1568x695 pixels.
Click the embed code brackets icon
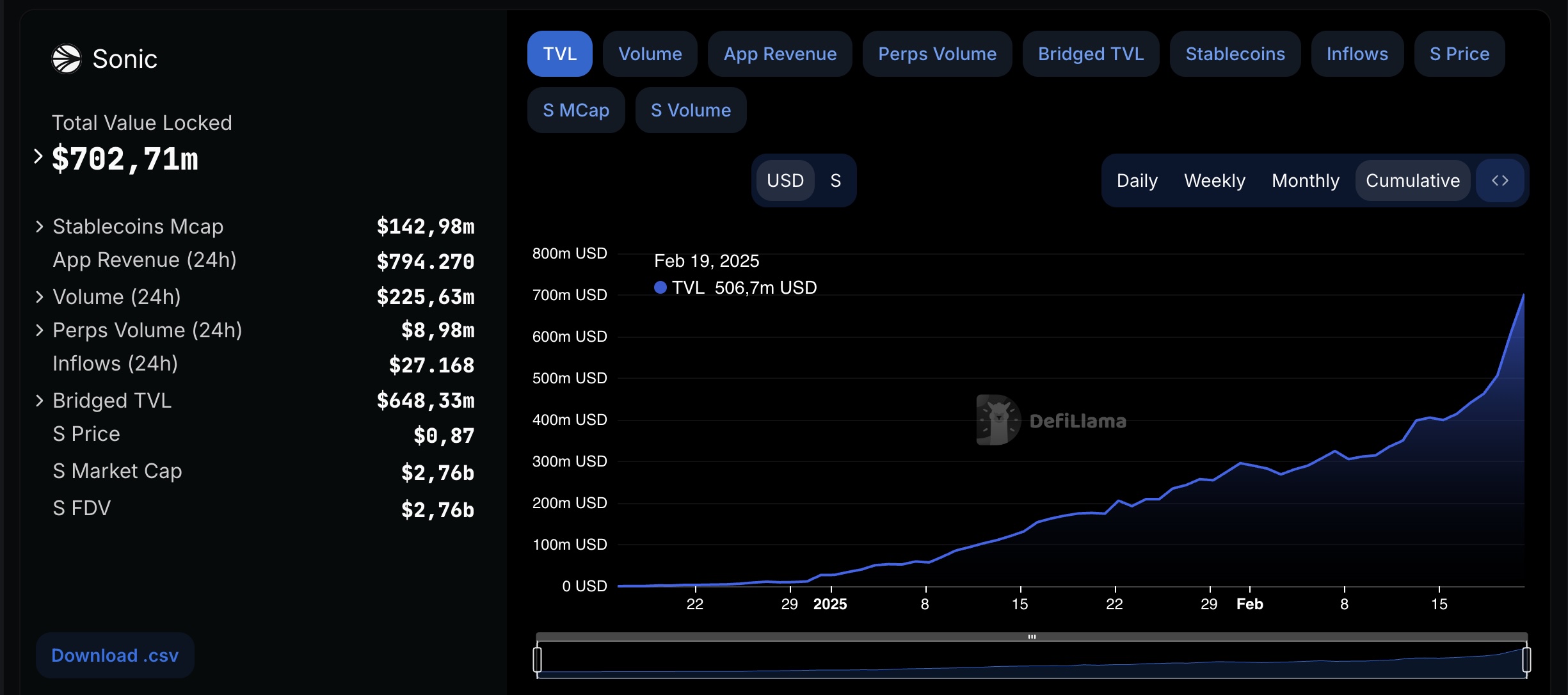1500,180
